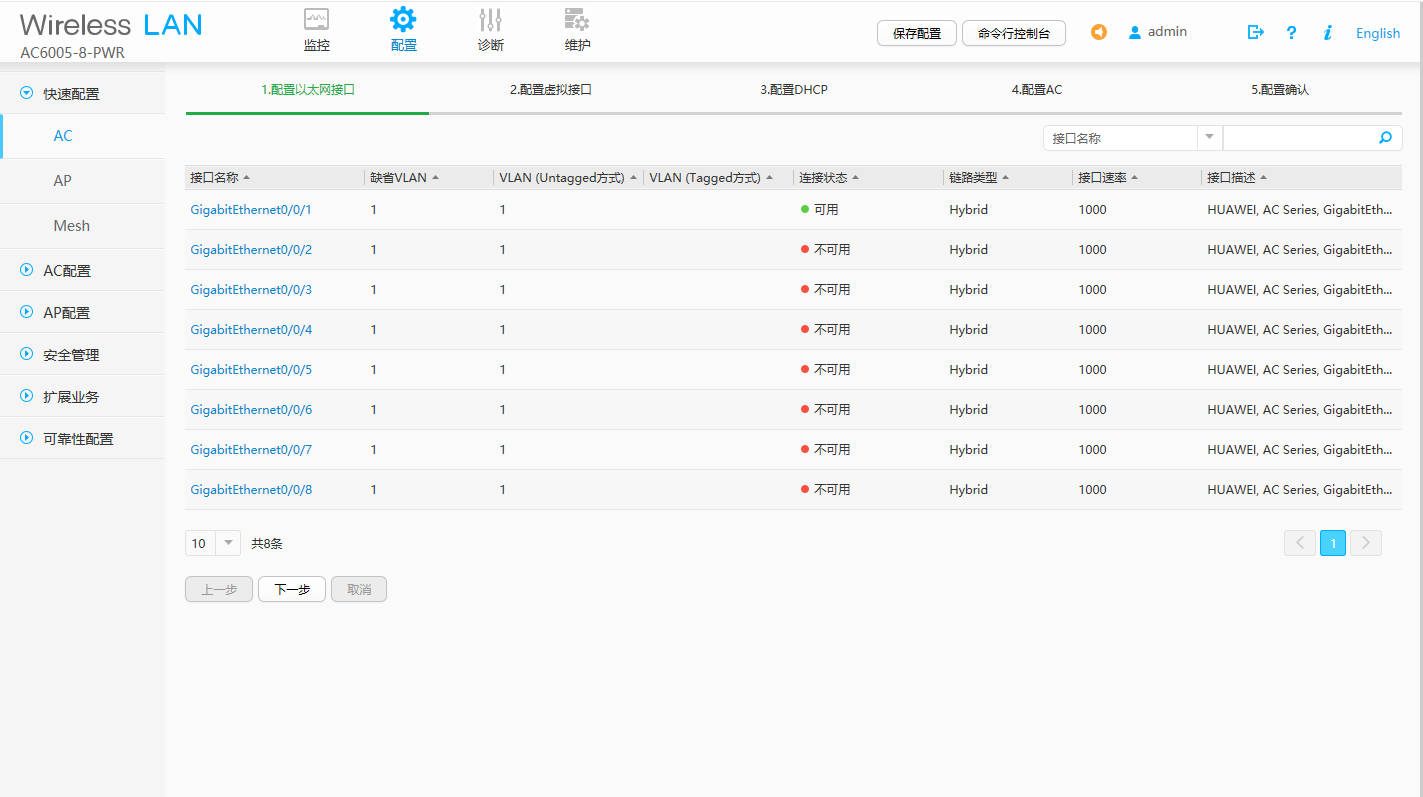Open the 接口名称 filter dropdown
The width and height of the screenshot is (1423, 797).
point(1209,137)
